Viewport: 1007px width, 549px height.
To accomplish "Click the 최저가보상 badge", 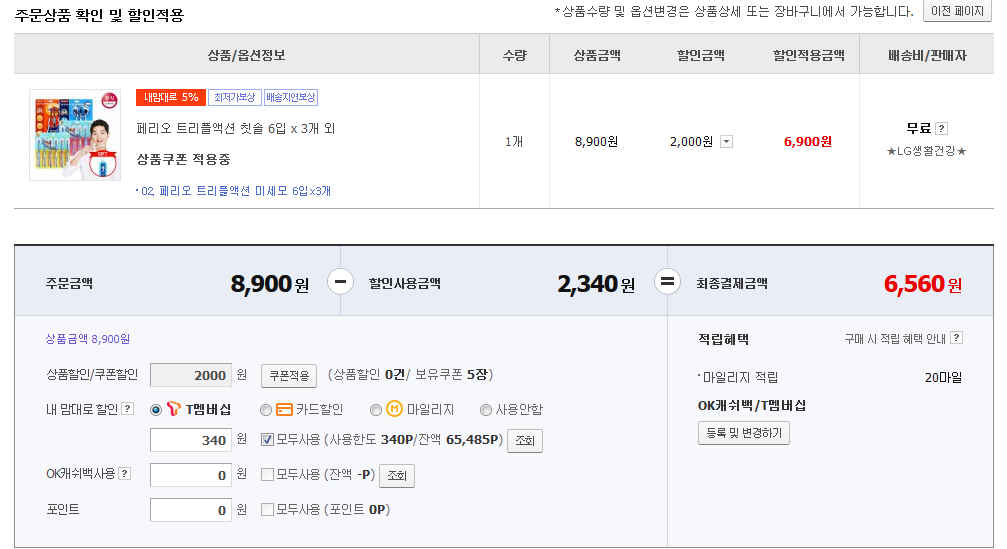I will (234, 98).
